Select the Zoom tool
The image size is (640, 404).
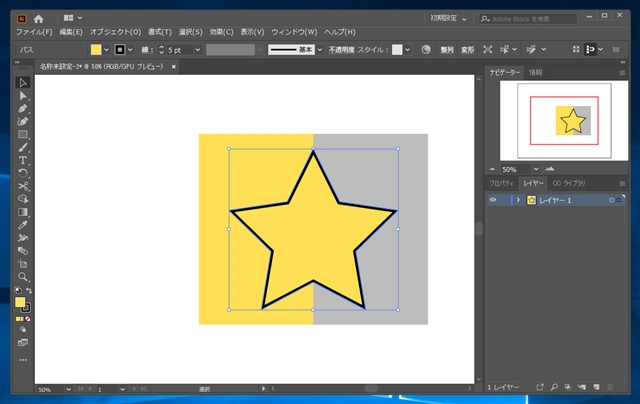point(23,277)
